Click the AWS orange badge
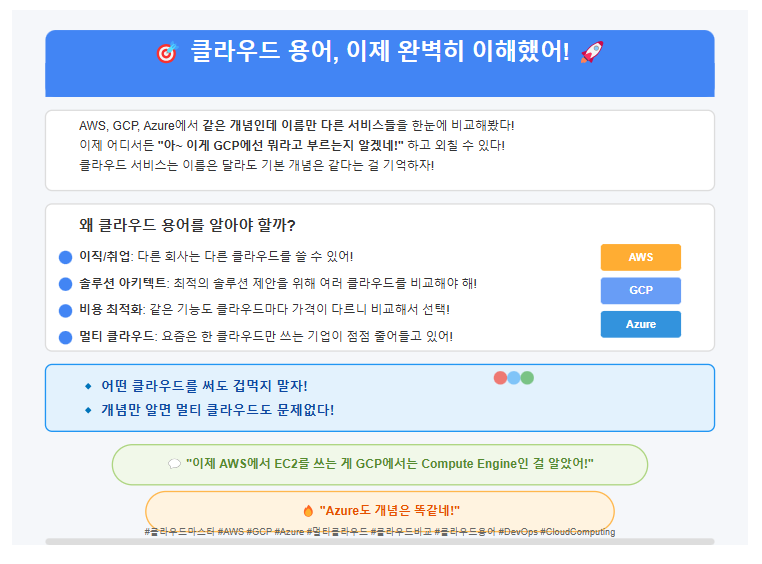 point(641,257)
